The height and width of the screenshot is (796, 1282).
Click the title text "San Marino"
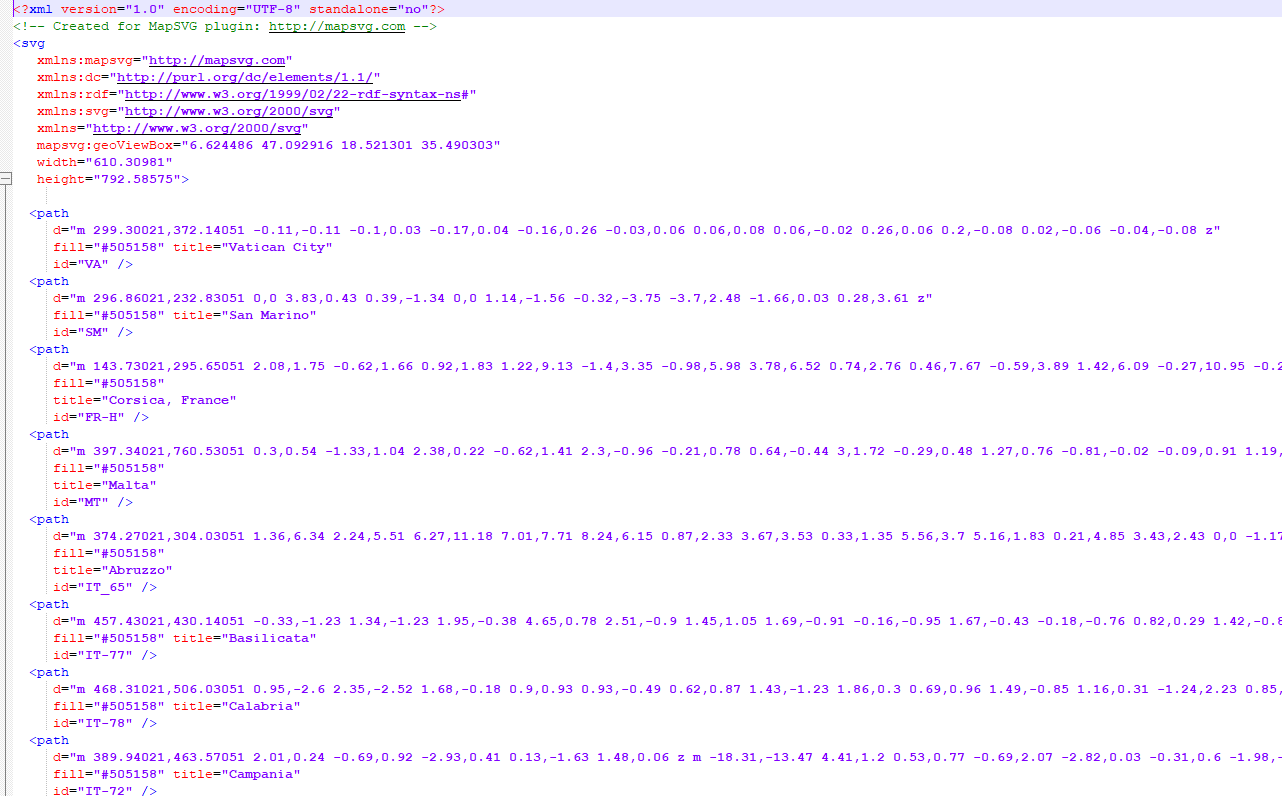click(x=269, y=315)
